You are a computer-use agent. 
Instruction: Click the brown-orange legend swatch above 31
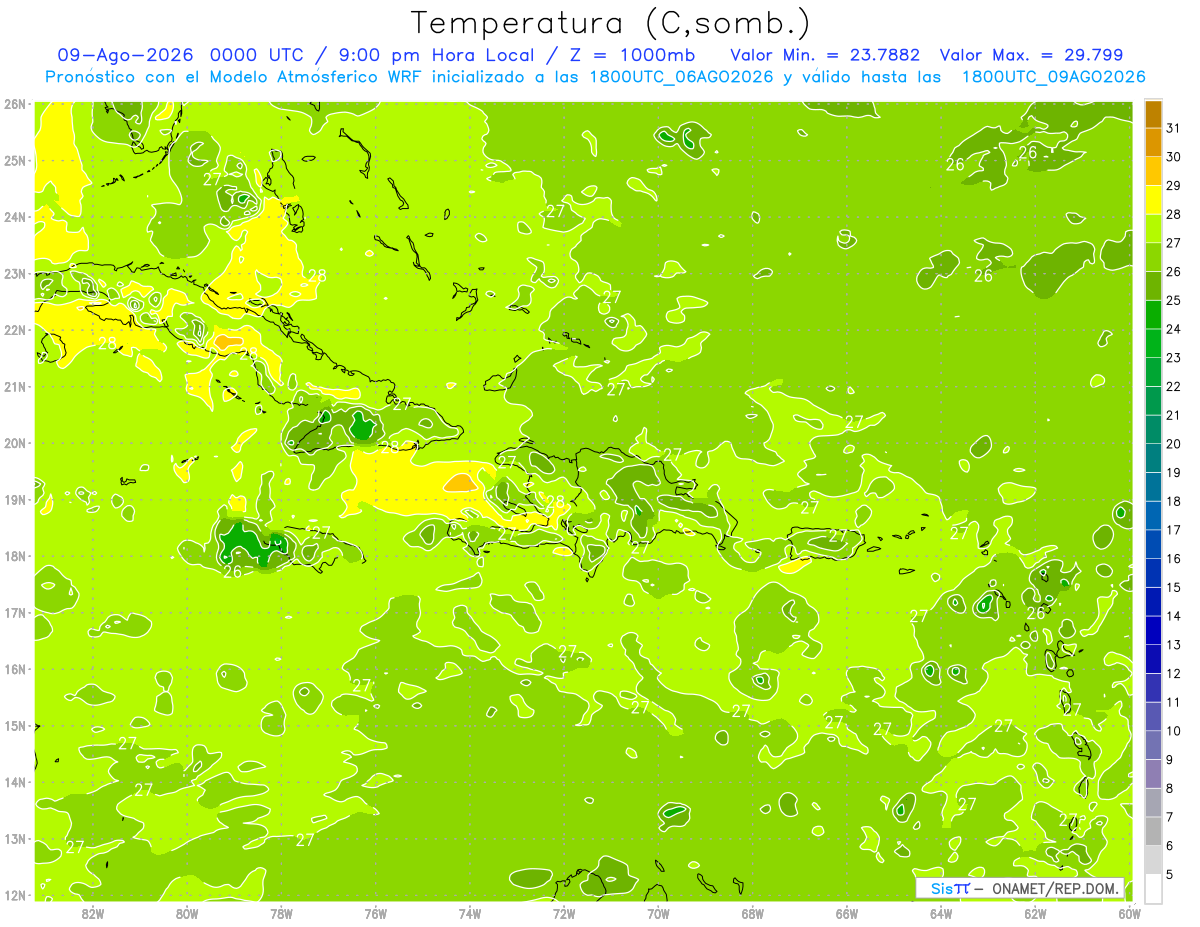(1153, 114)
